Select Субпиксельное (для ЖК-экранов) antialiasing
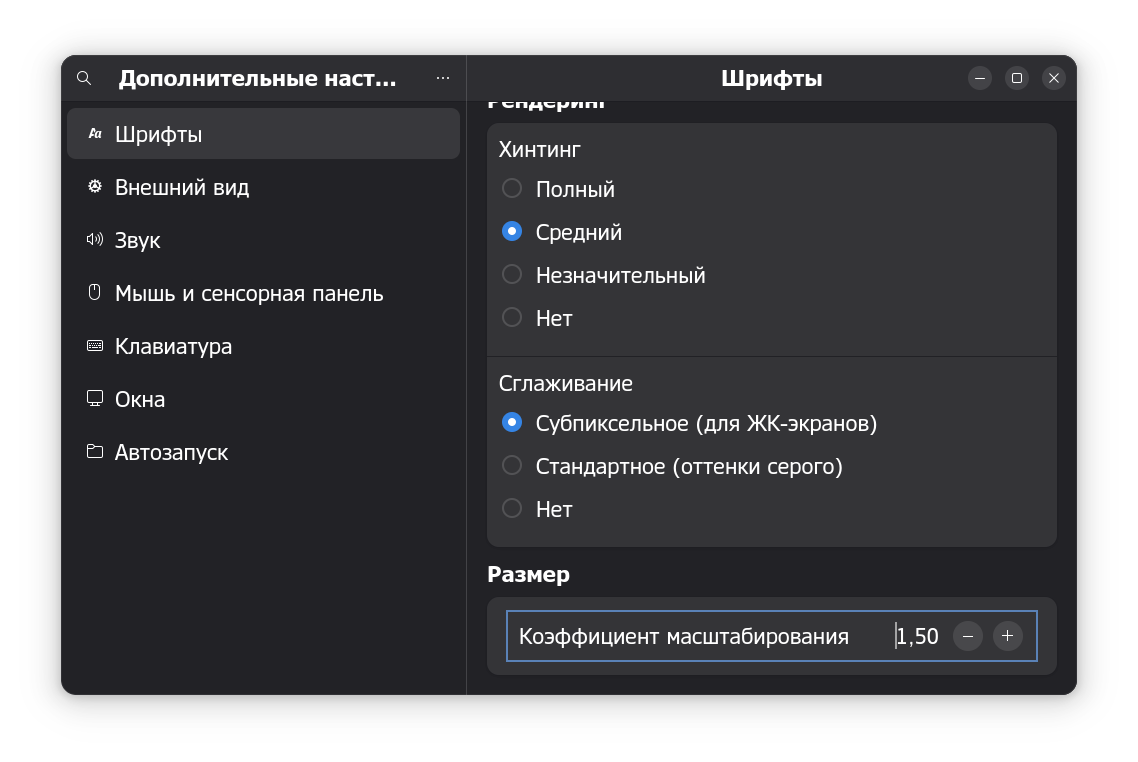 [512, 423]
